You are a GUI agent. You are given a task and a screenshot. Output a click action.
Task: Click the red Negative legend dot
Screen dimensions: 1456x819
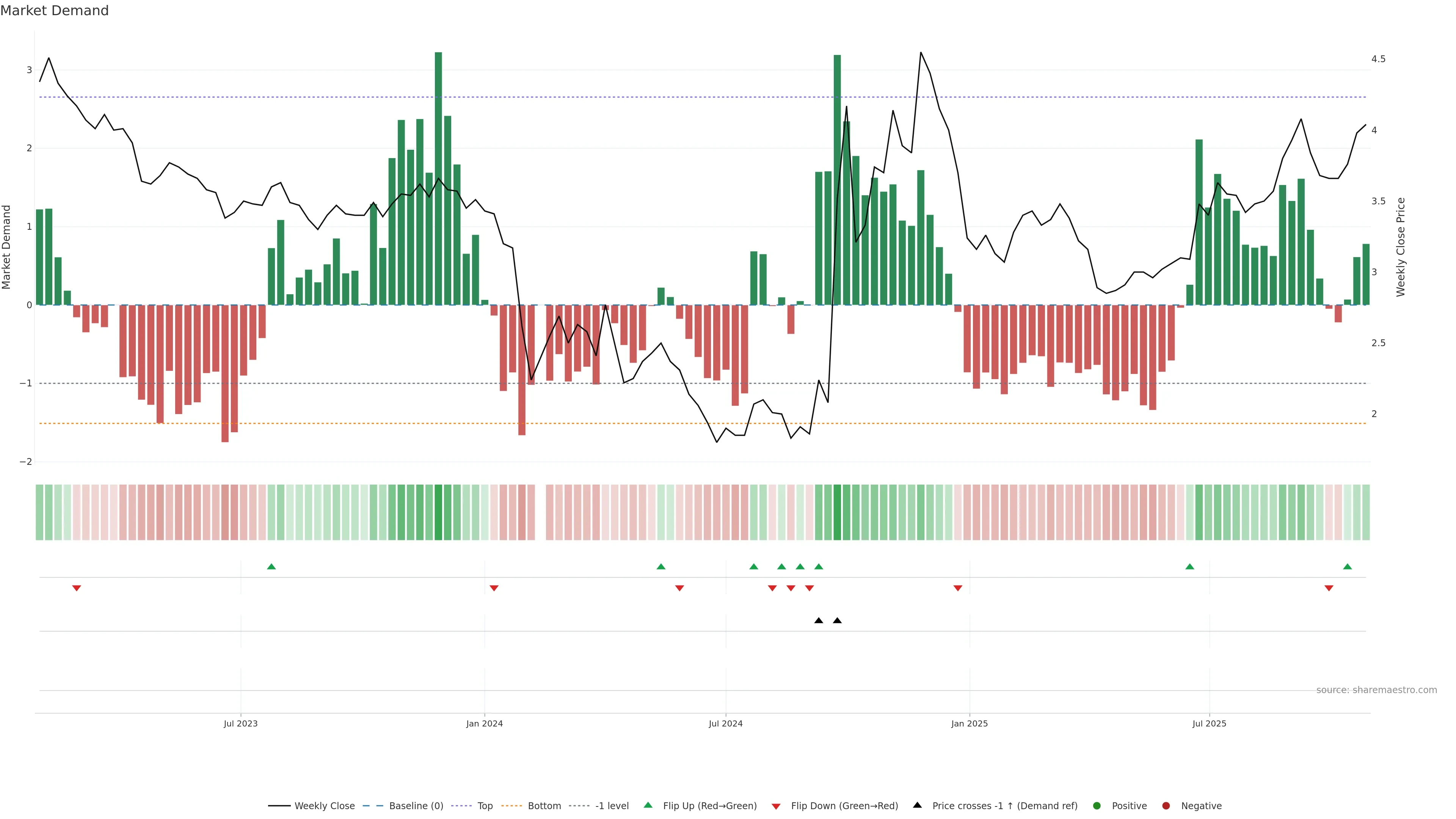1166,805
